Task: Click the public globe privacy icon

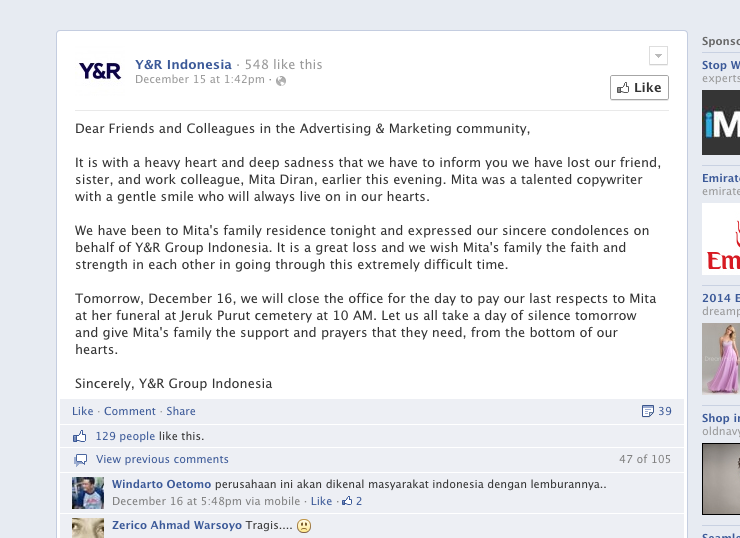Action: tap(280, 80)
